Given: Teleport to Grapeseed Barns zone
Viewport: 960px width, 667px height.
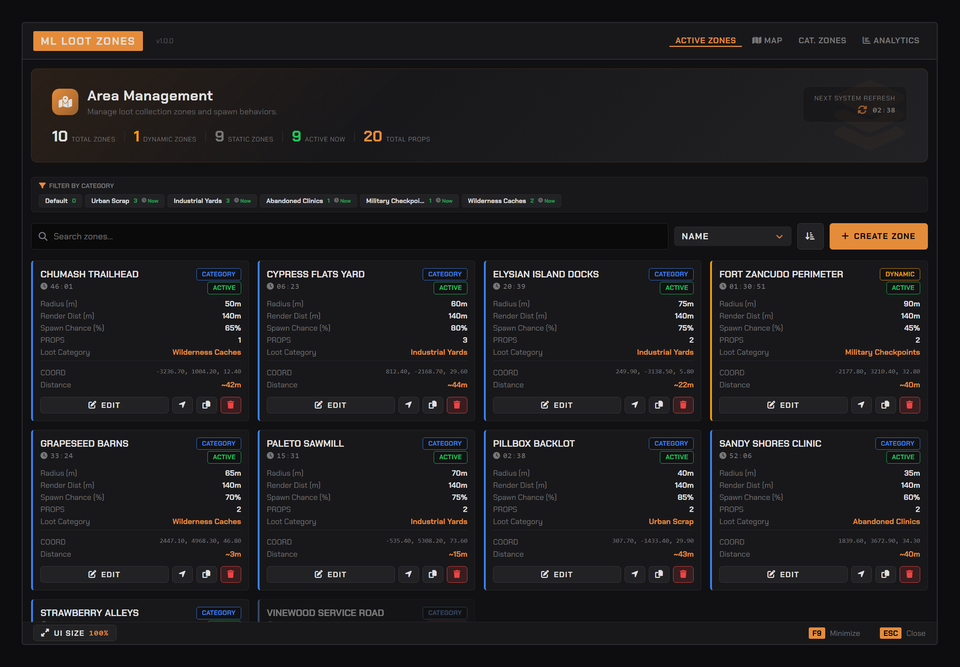Looking at the screenshot, I should 182,574.
